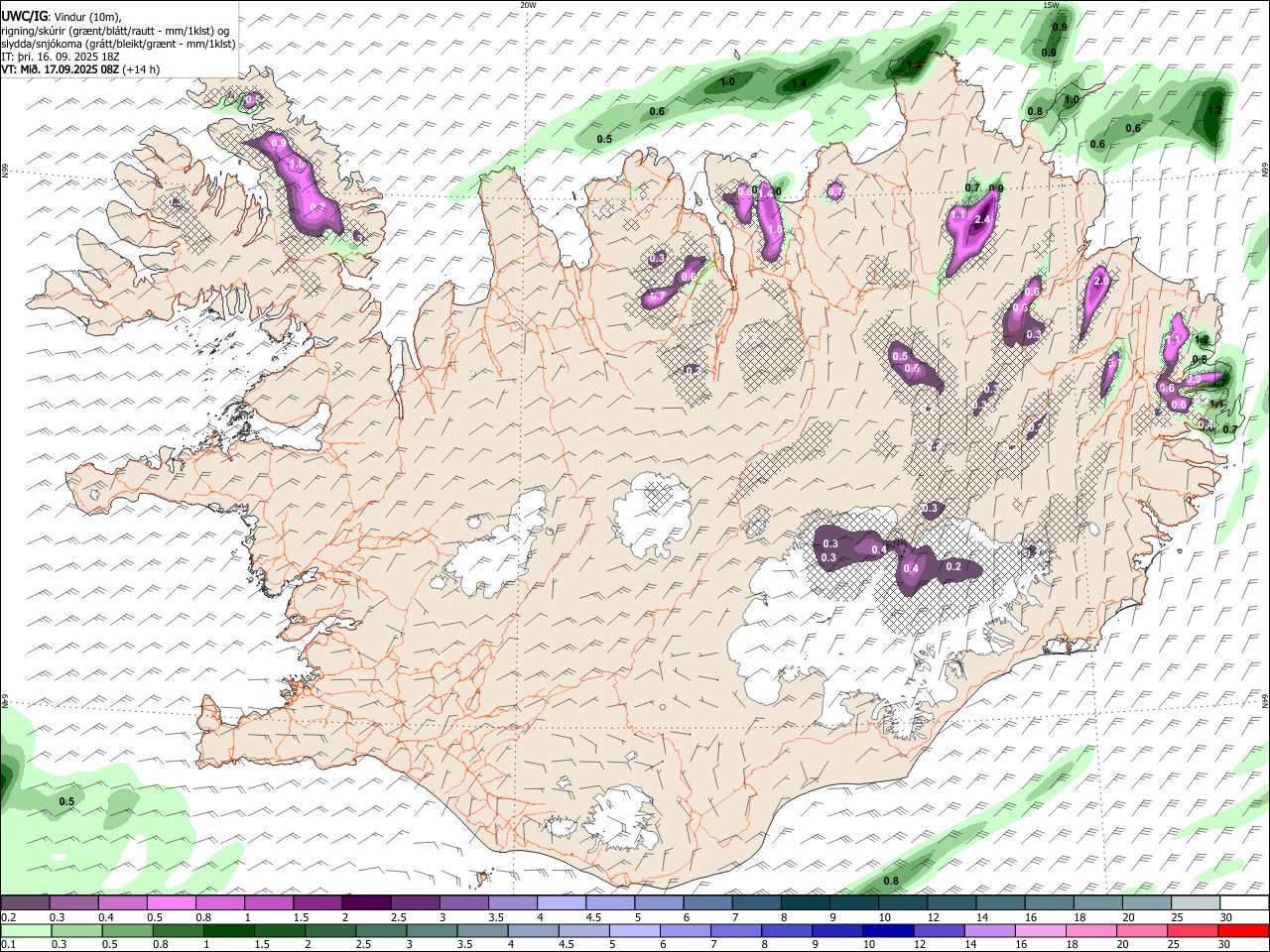The width and height of the screenshot is (1270, 952).
Task: Click the 'rigning/skúrir' legend description line
Action: pos(117,30)
